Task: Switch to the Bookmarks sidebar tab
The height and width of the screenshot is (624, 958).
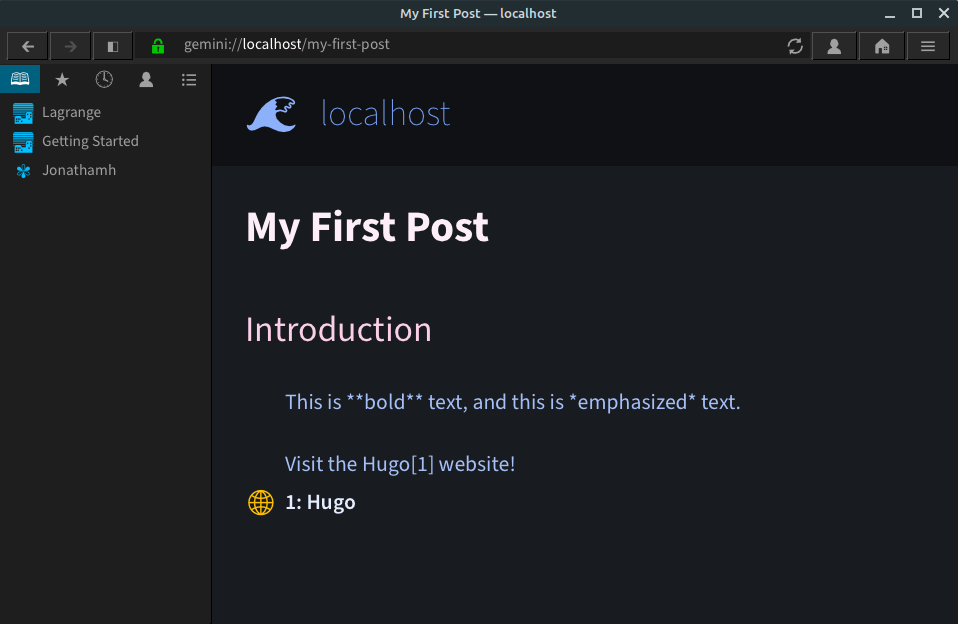Action: 20,79
